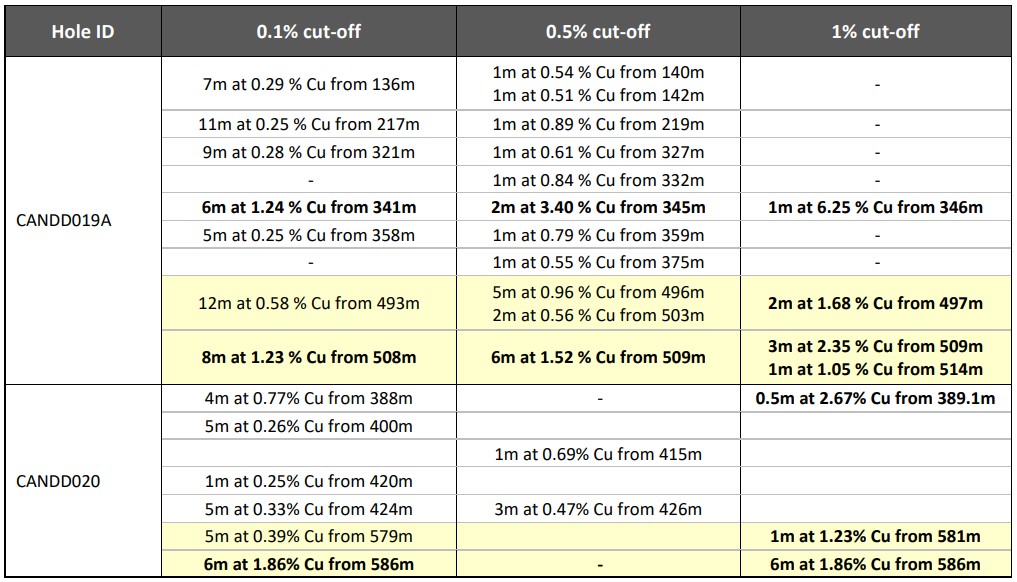
Task: Click the Hole ID column header
Action: (x=83, y=31)
